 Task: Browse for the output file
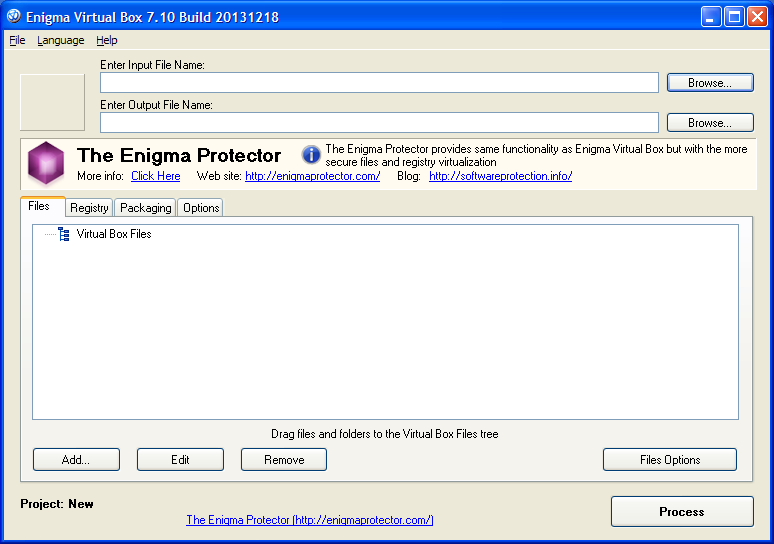tap(710, 122)
